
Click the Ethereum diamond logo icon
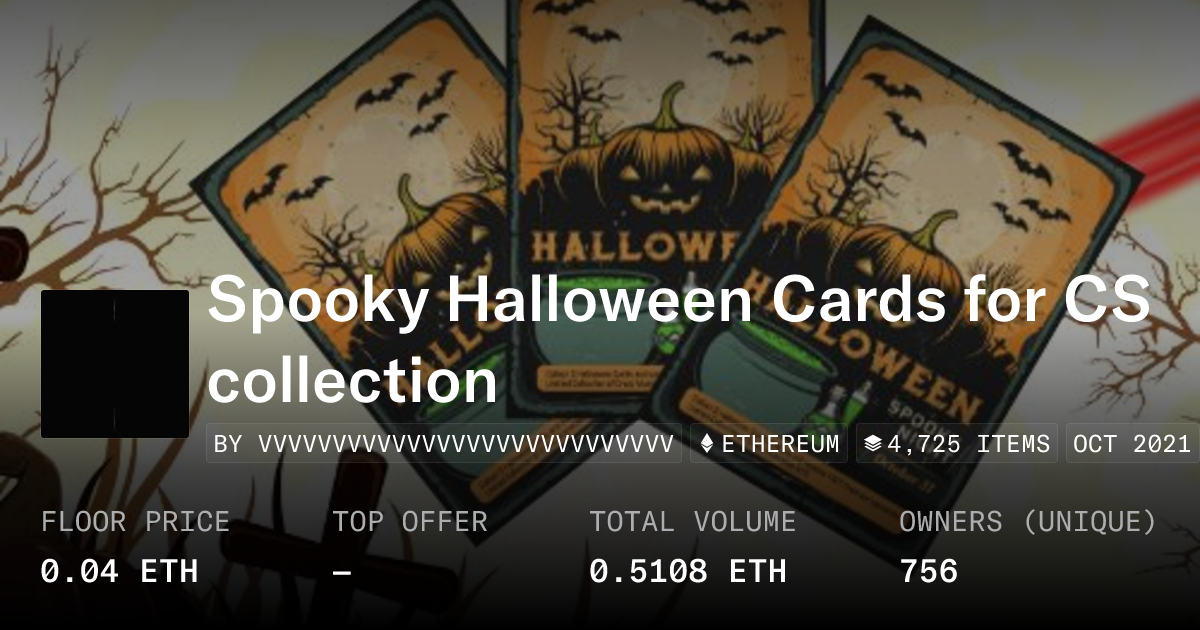[707, 444]
